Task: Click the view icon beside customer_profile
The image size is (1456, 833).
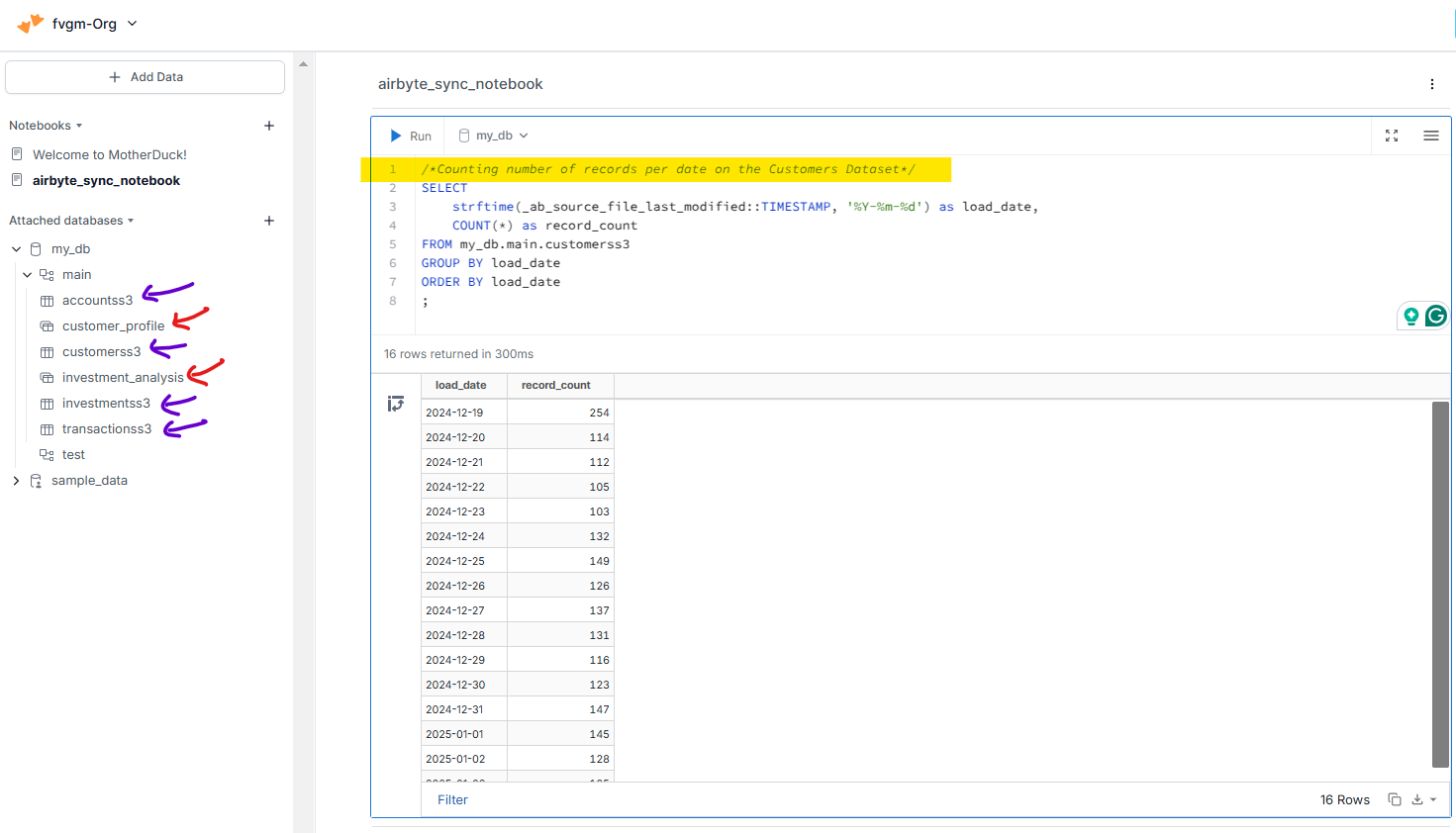Action: [x=47, y=326]
